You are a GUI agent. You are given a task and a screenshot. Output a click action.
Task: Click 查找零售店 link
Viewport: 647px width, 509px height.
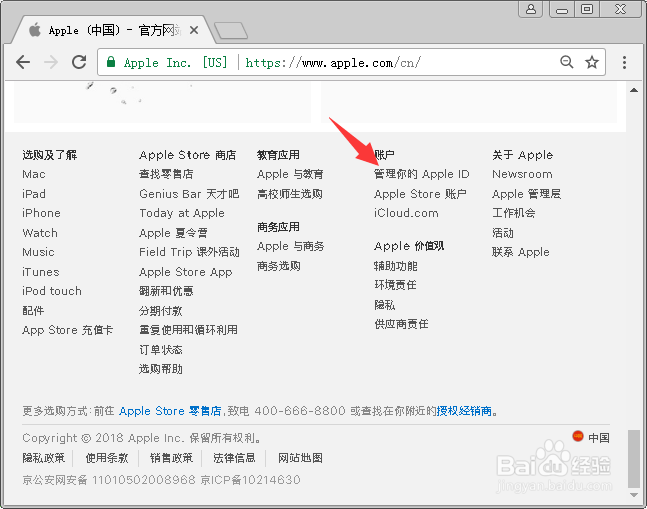point(166,174)
